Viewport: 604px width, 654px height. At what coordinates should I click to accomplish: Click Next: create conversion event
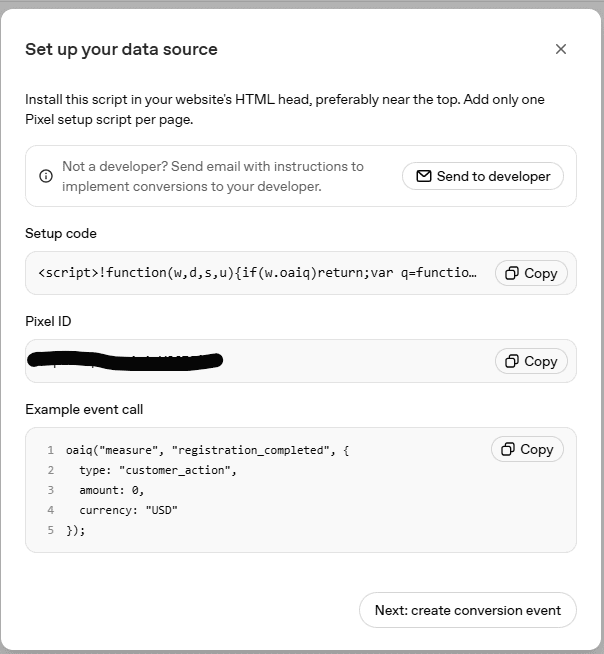coord(468,610)
